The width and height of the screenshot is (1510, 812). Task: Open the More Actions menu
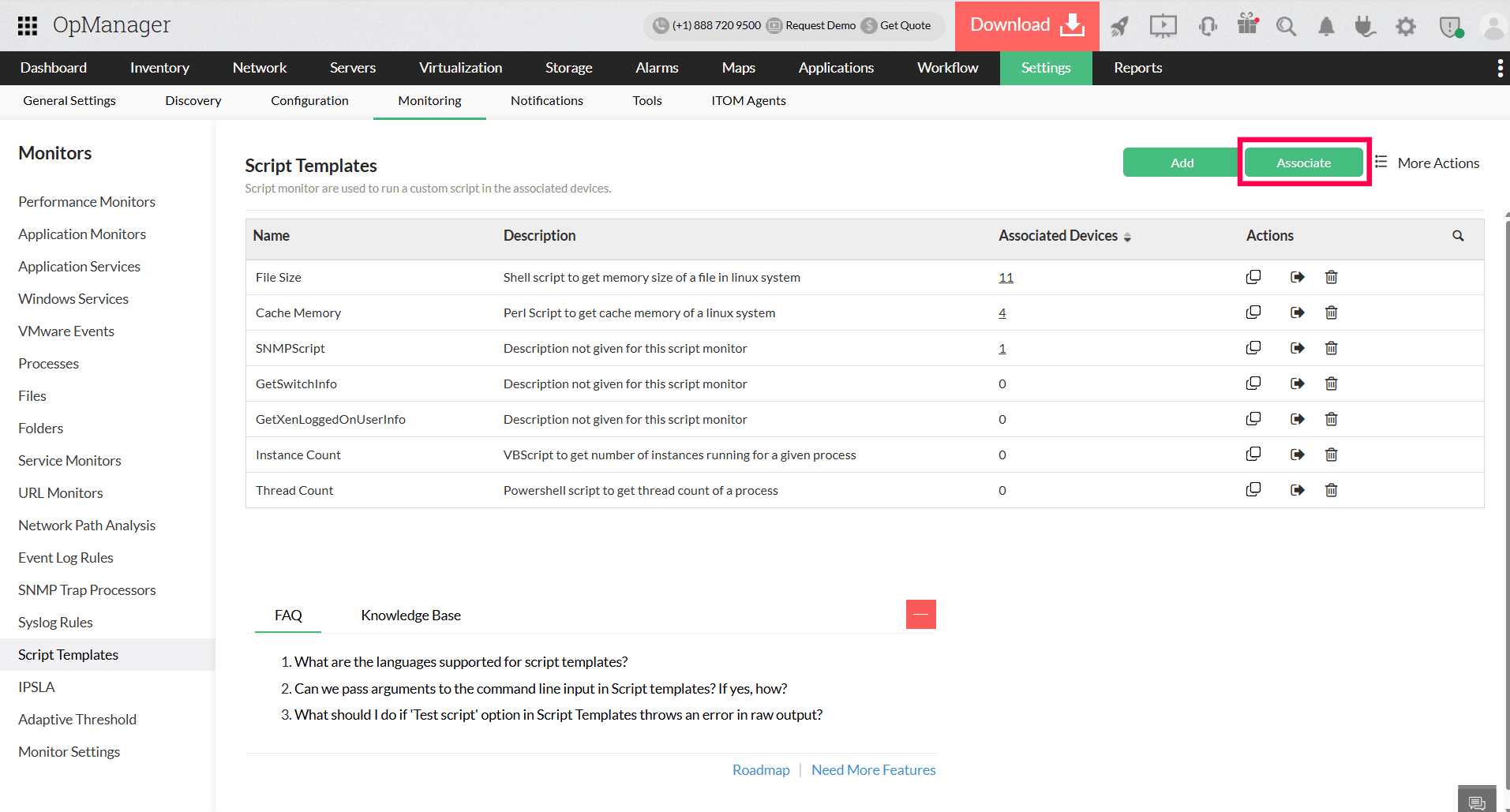pos(1427,163)
